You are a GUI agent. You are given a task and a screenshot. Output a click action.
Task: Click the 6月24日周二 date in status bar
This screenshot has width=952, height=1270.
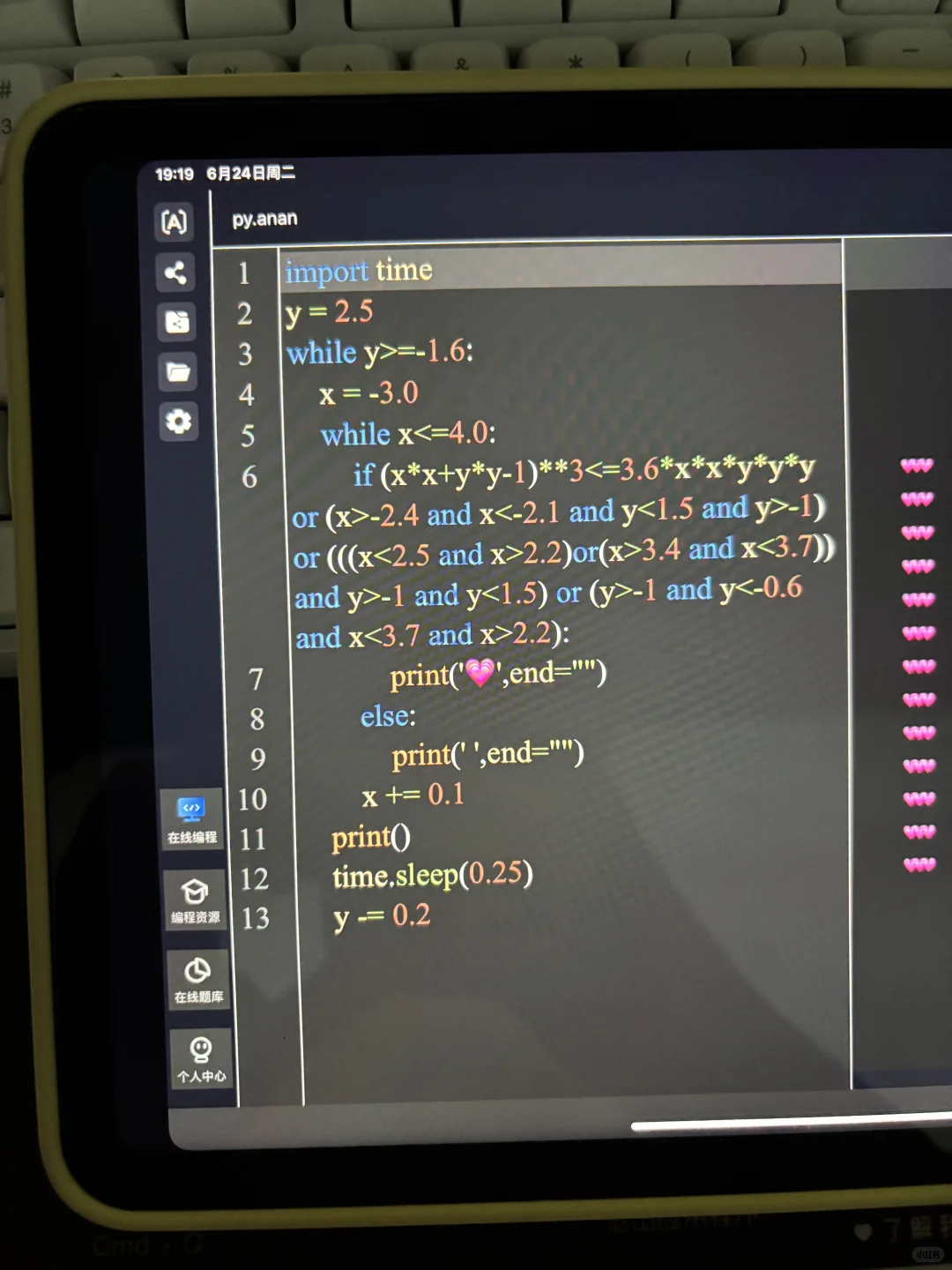coord(251,173)
